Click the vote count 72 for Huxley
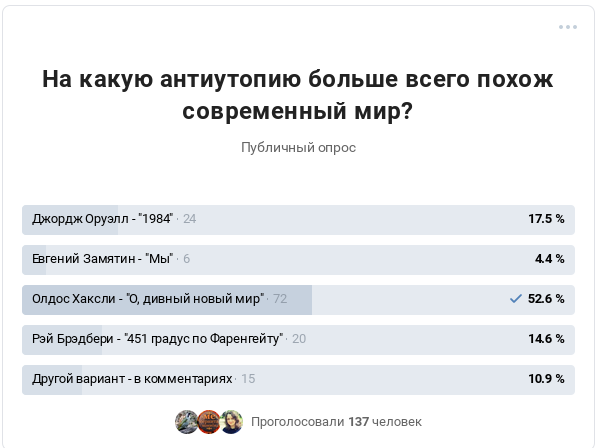 click(280, 299)
